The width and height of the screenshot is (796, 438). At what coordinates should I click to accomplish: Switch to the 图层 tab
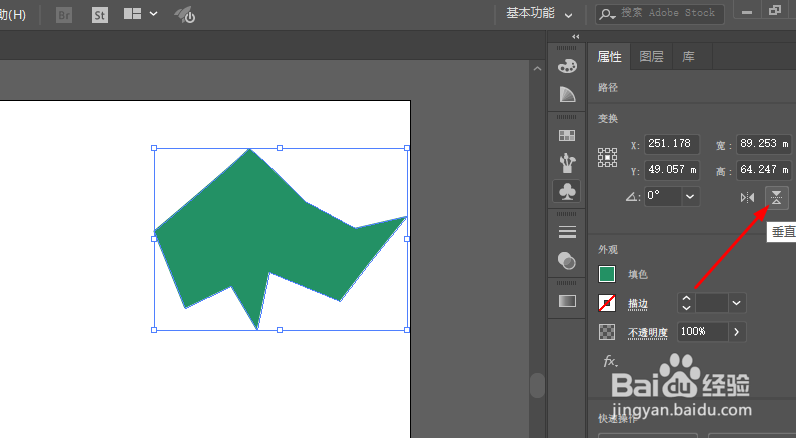tap(651, 57)
